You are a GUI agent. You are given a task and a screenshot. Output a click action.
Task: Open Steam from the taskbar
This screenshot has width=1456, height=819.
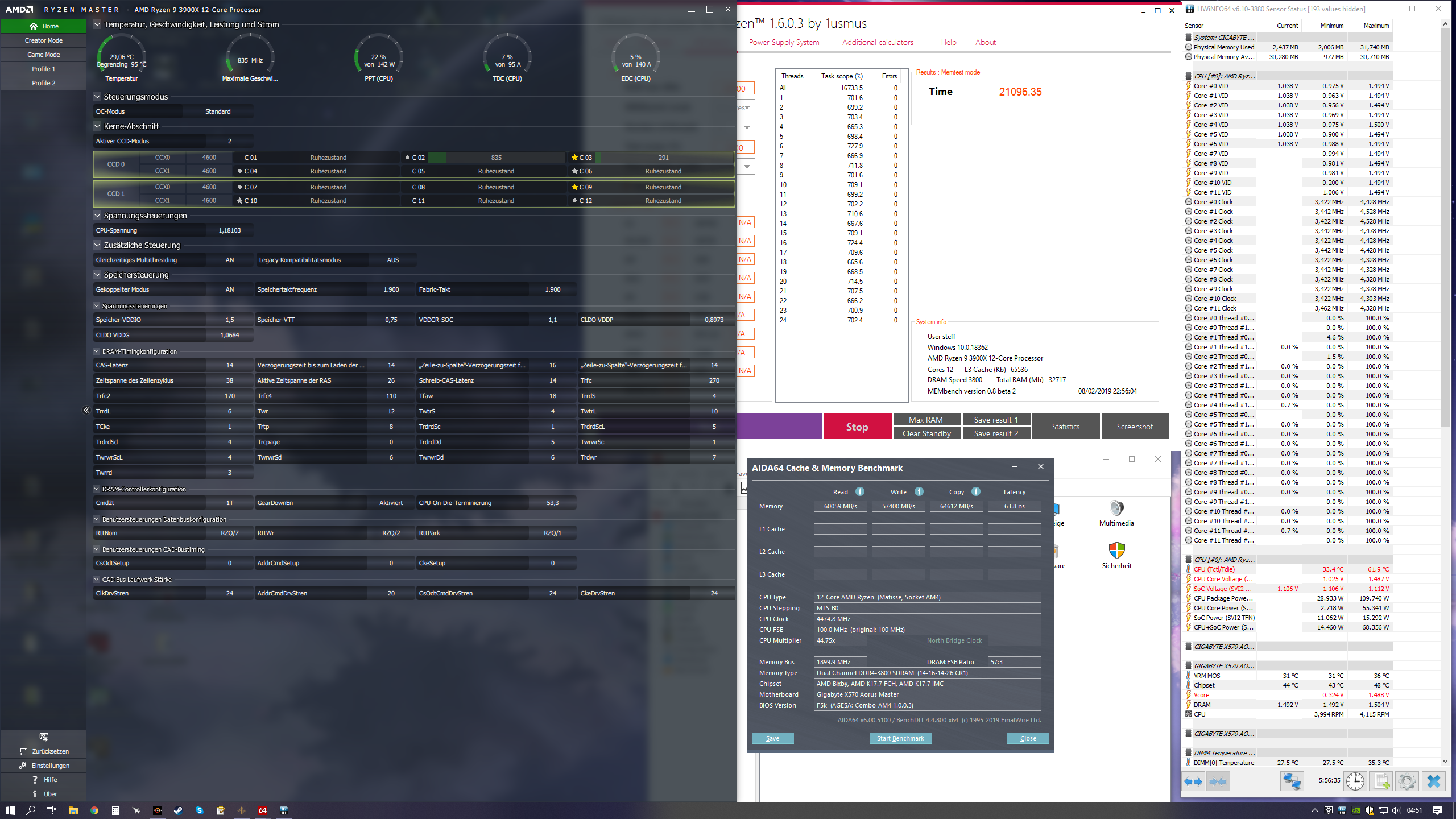point(178,810)
